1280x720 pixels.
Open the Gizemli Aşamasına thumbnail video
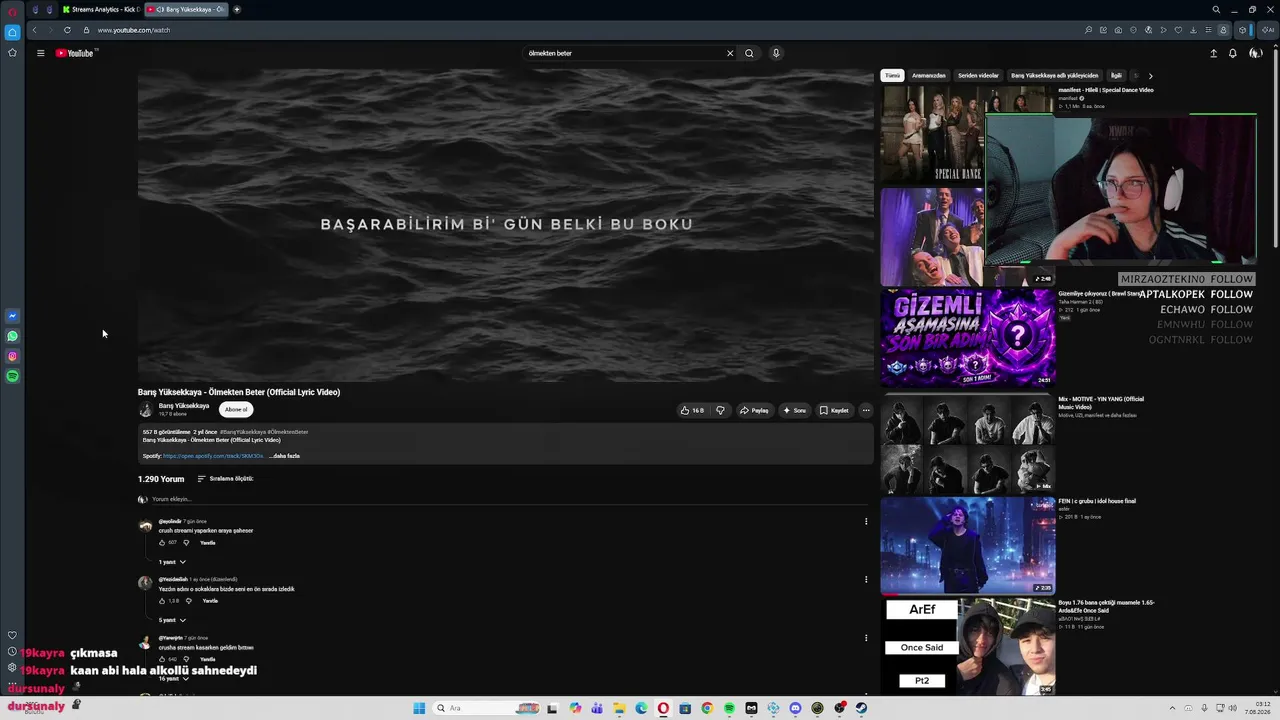967,338
